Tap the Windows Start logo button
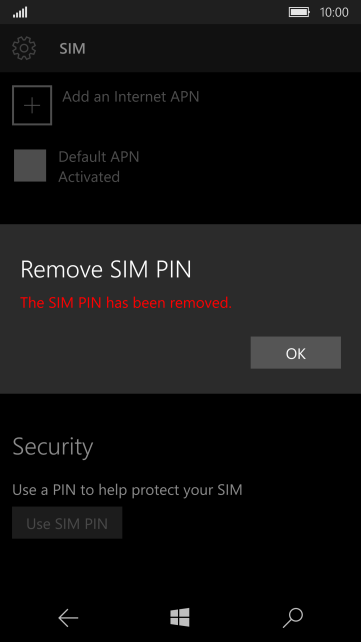The height and width of the screenshot is (642, 361). coord(180,617)
